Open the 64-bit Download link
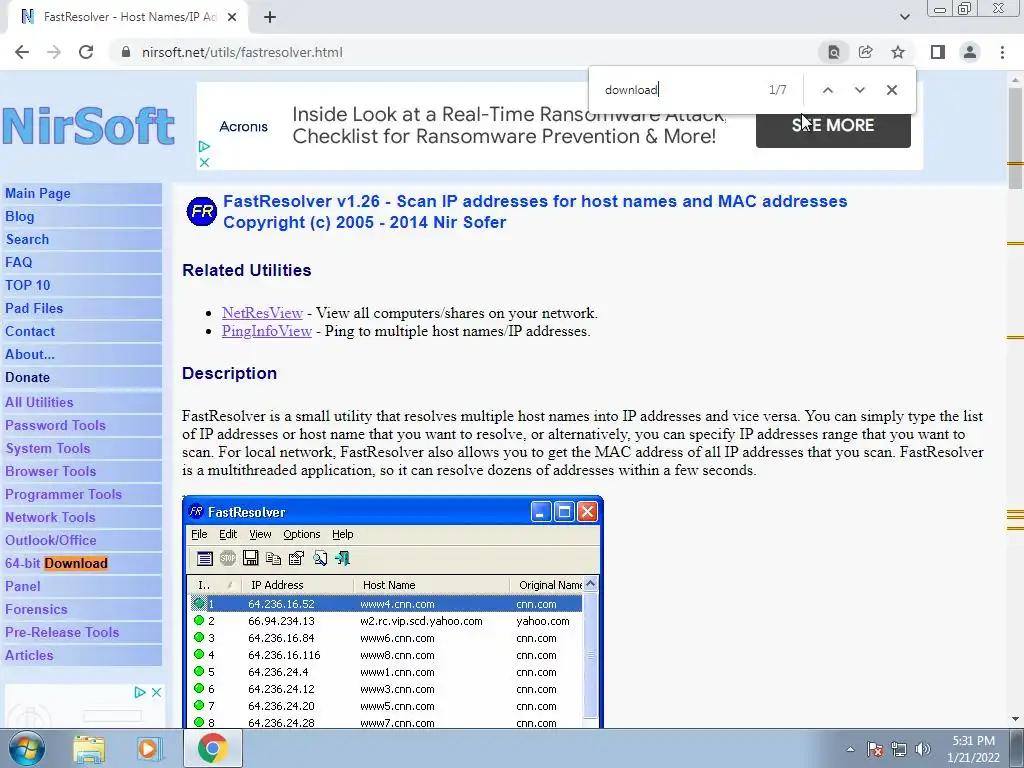This screenshot has width=1024, height=768. point(56,563)
